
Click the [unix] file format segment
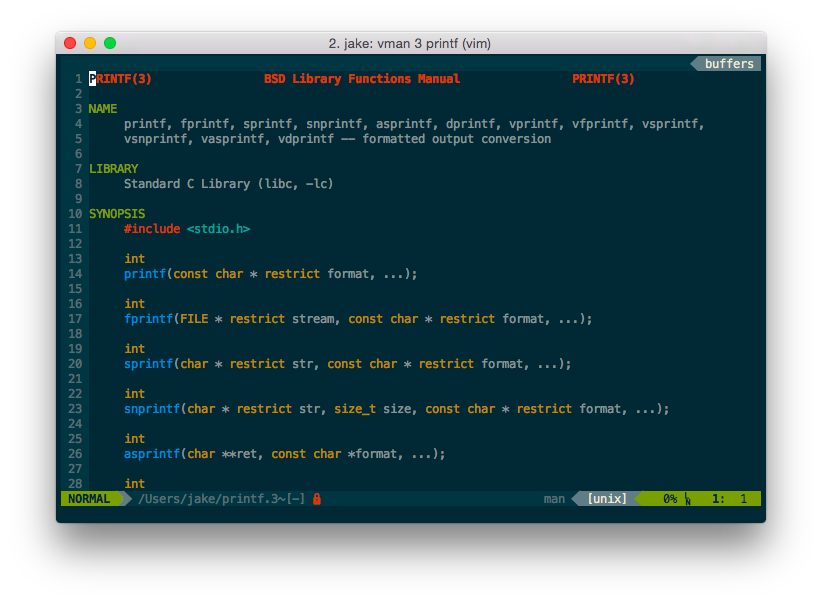tap(607, 499)
